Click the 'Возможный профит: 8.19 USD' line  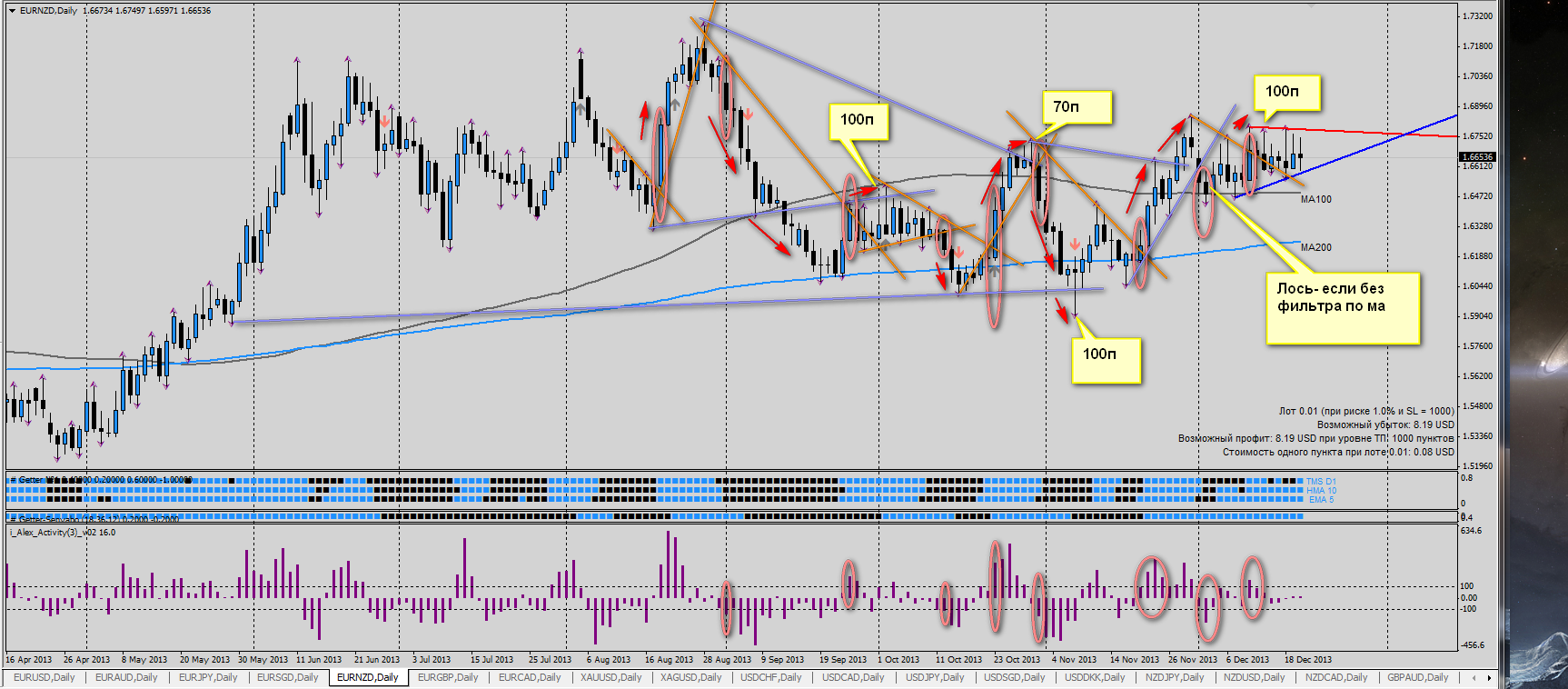pos(1316,438)
